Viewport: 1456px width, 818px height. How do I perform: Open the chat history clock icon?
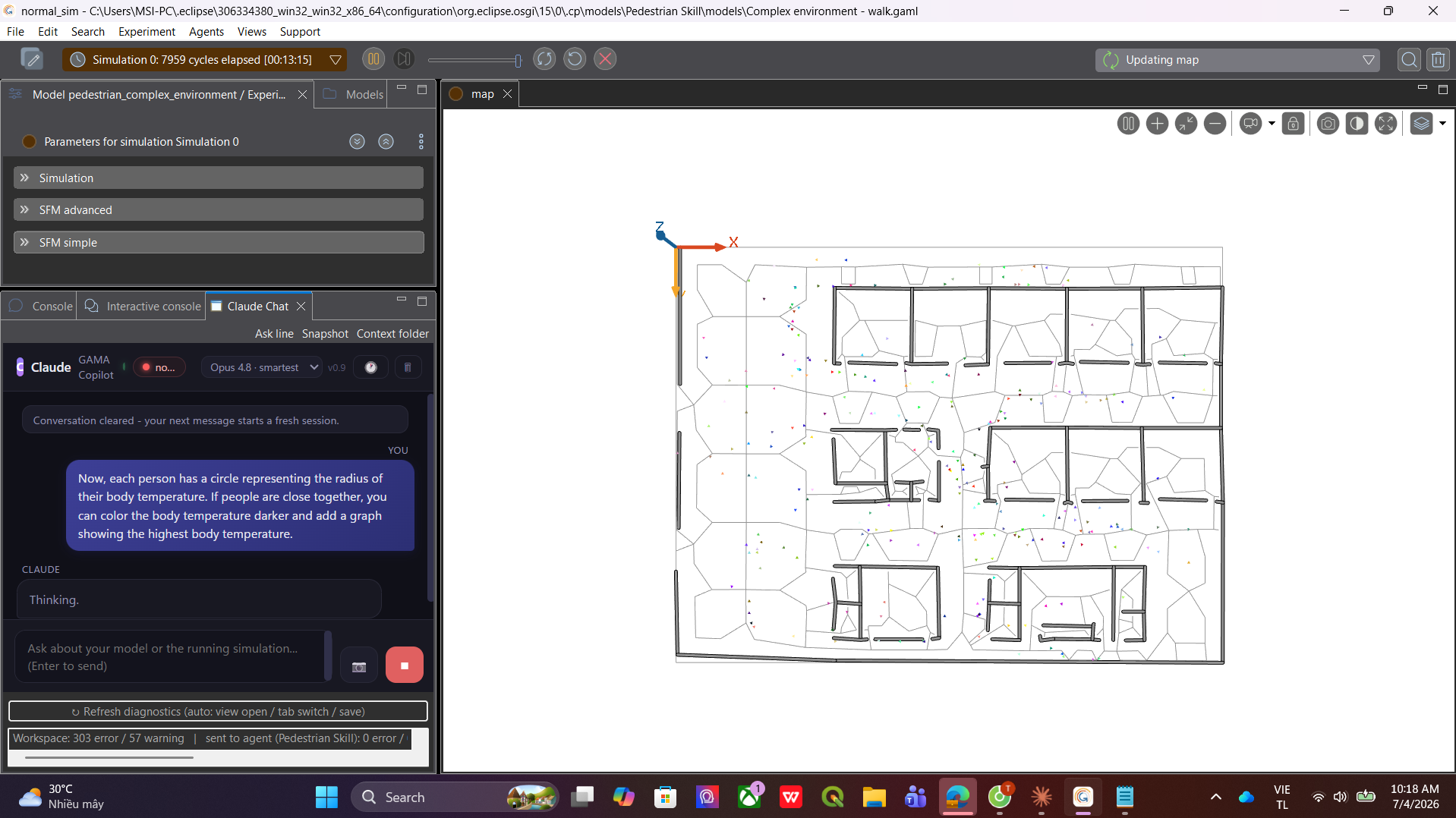click(x=370, y=367)
